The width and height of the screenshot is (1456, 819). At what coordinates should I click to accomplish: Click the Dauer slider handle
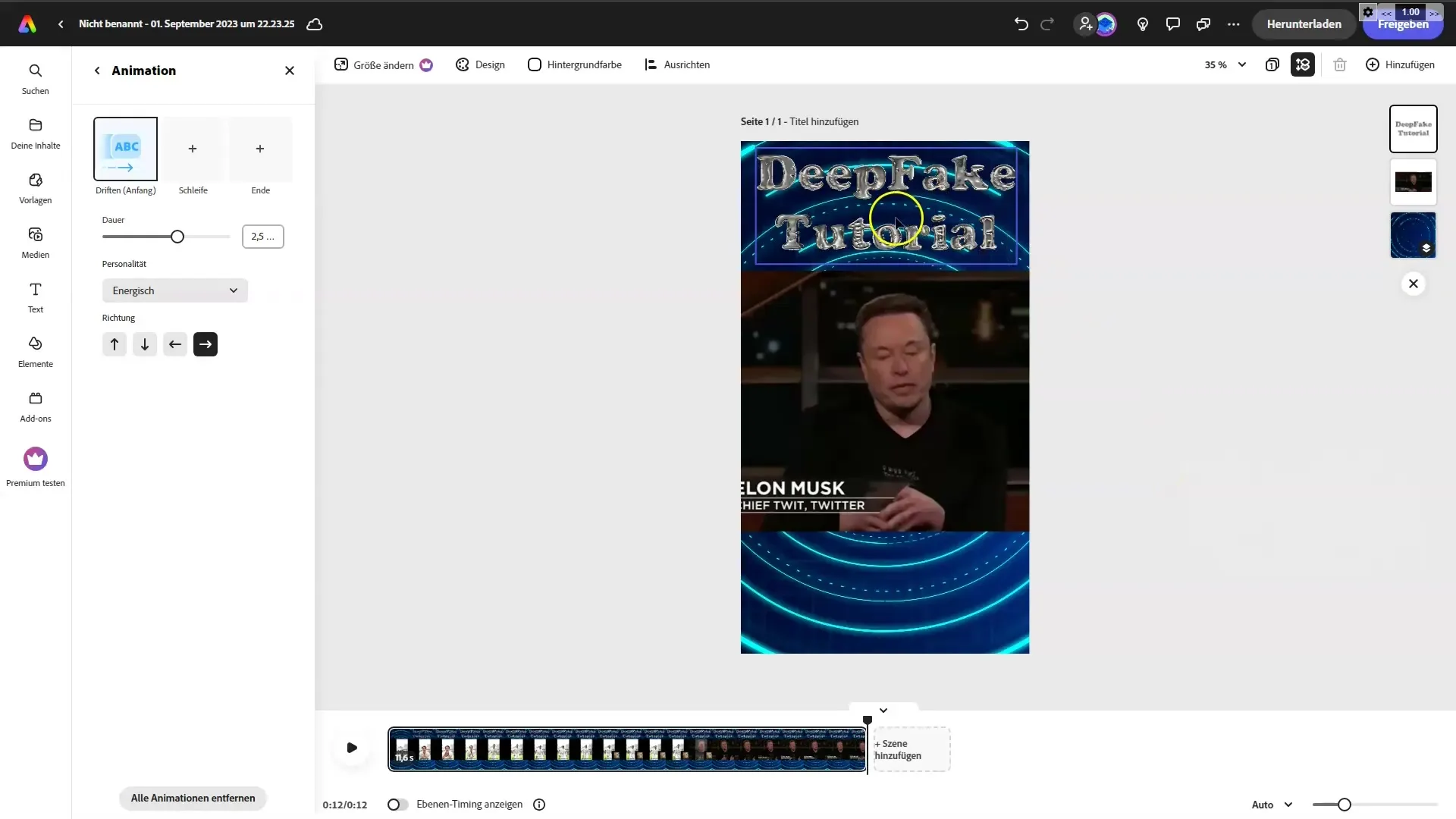point(177,237)
